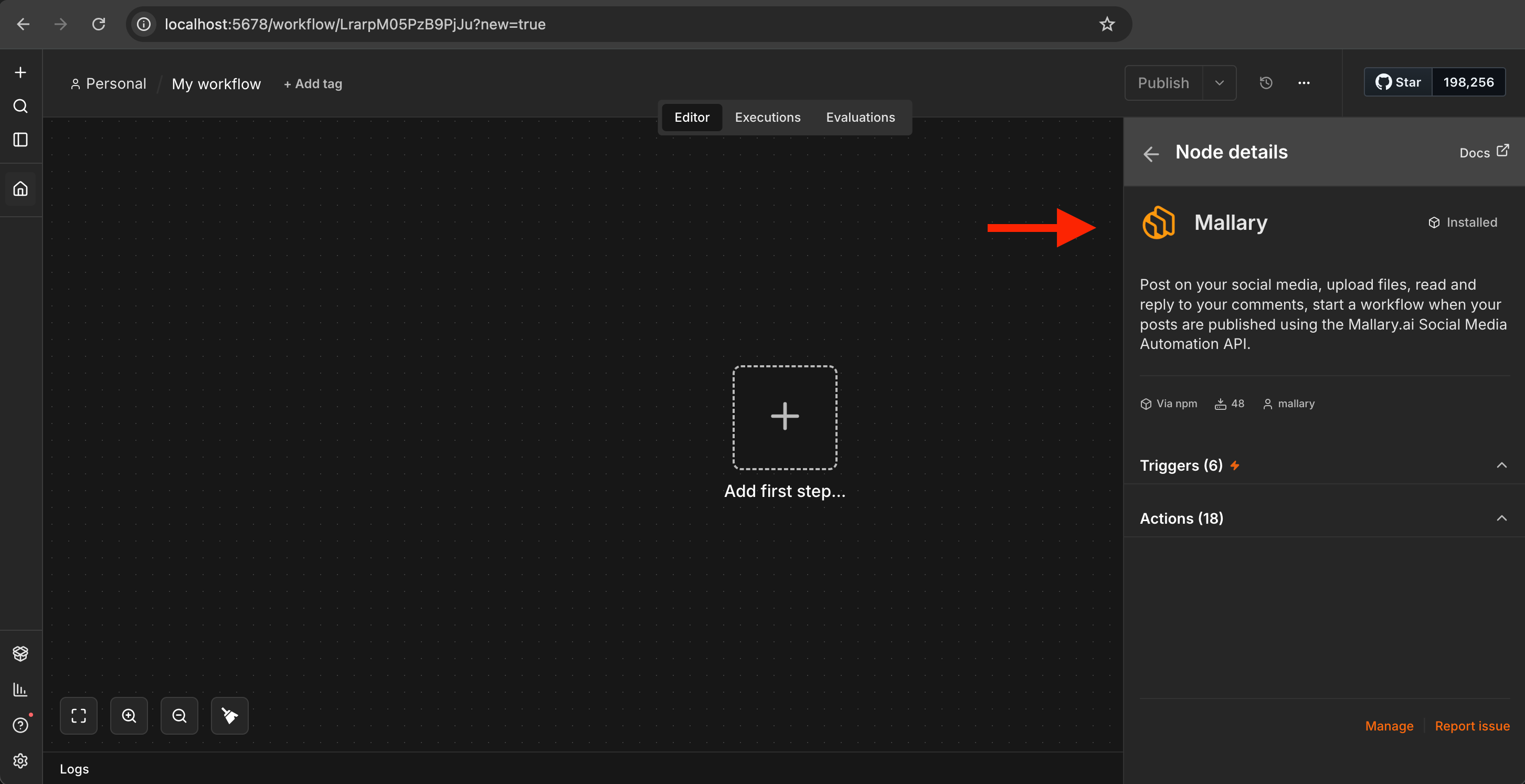
Task: Reload the browser page
Action: click(98, 24)
